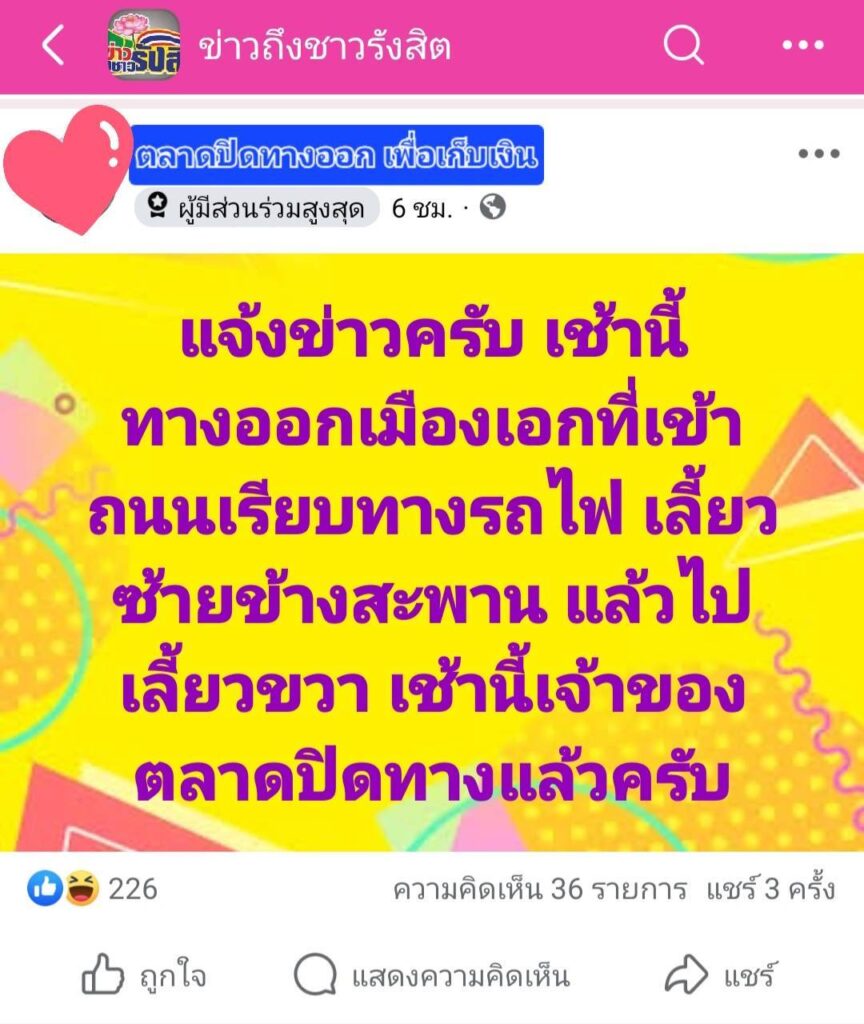Tap the laughing haha reaction icon
This screenshot has height=1024, width=864.
coord(81,889)
